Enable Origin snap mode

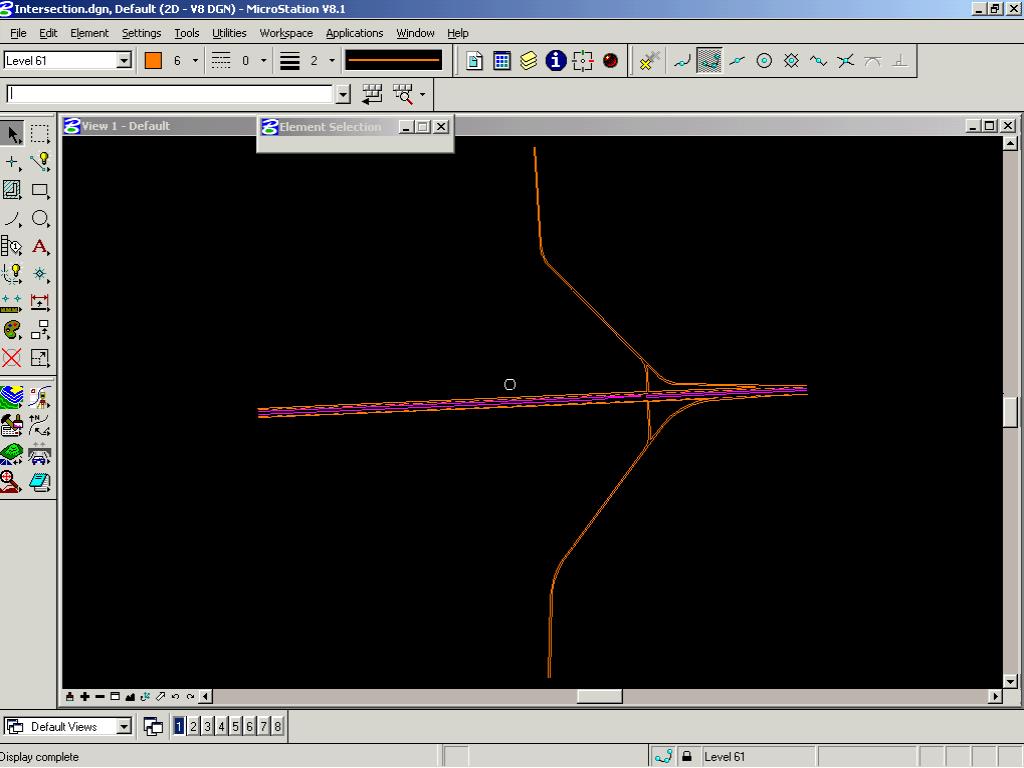coord(792,61)
